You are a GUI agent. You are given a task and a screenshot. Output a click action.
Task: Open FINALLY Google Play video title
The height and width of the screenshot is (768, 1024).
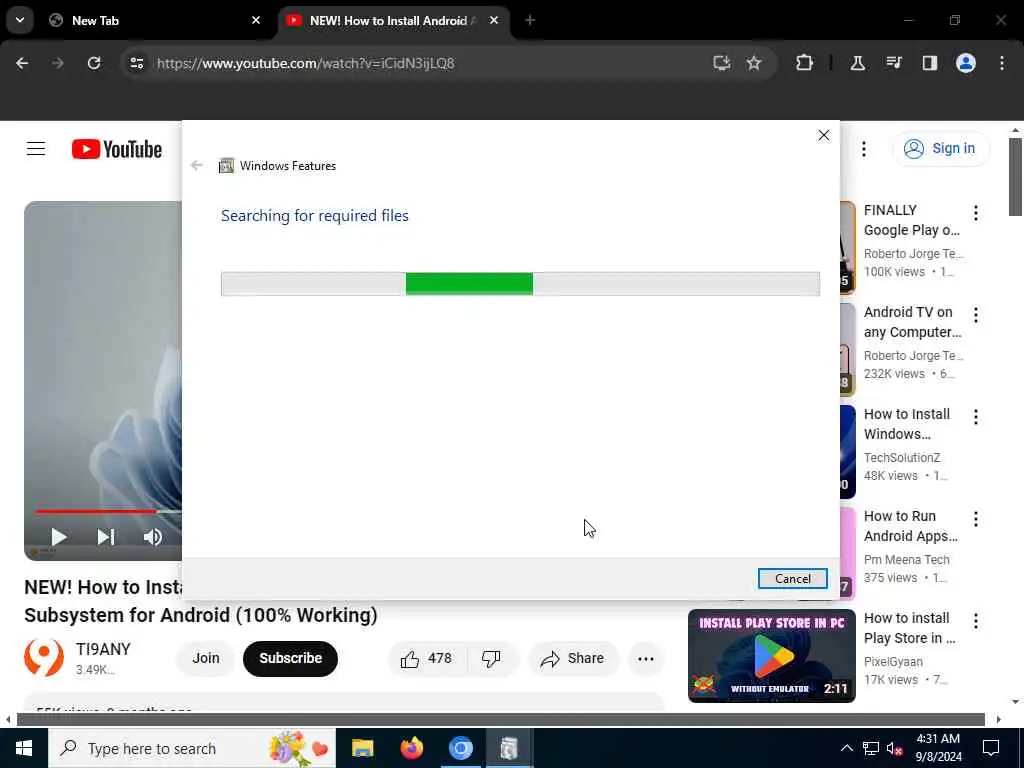tap(912, 220)
